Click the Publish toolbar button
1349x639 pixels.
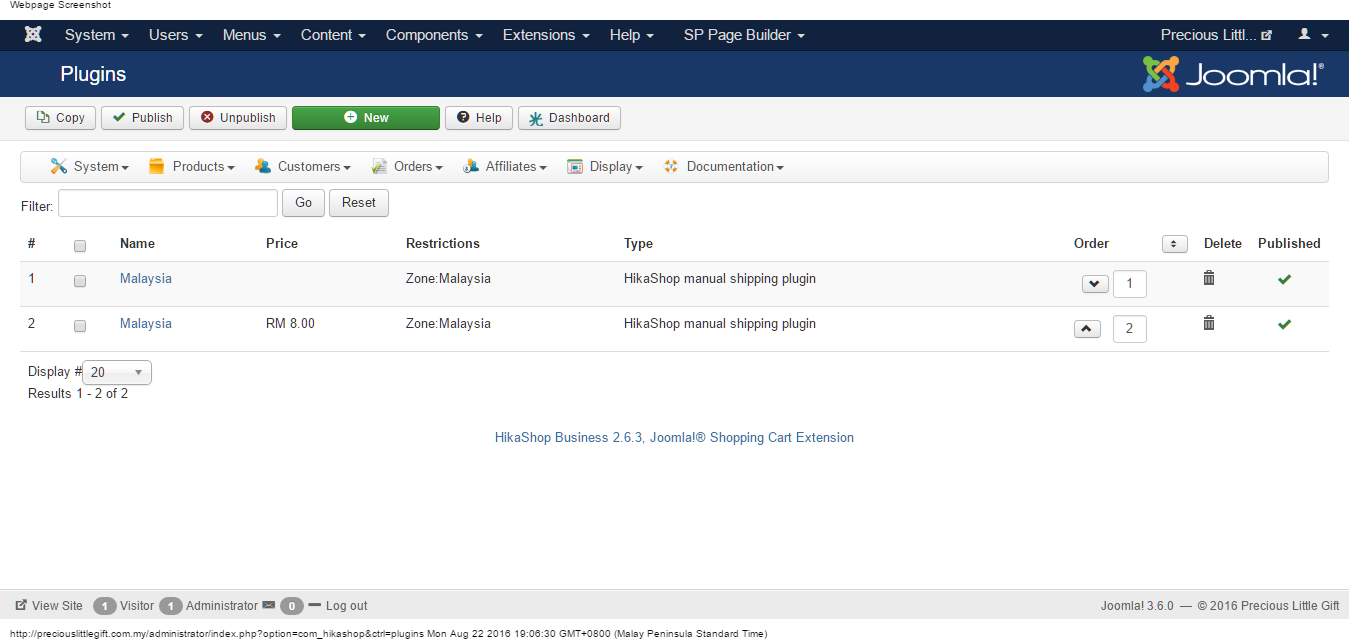[x=143, y=118]
